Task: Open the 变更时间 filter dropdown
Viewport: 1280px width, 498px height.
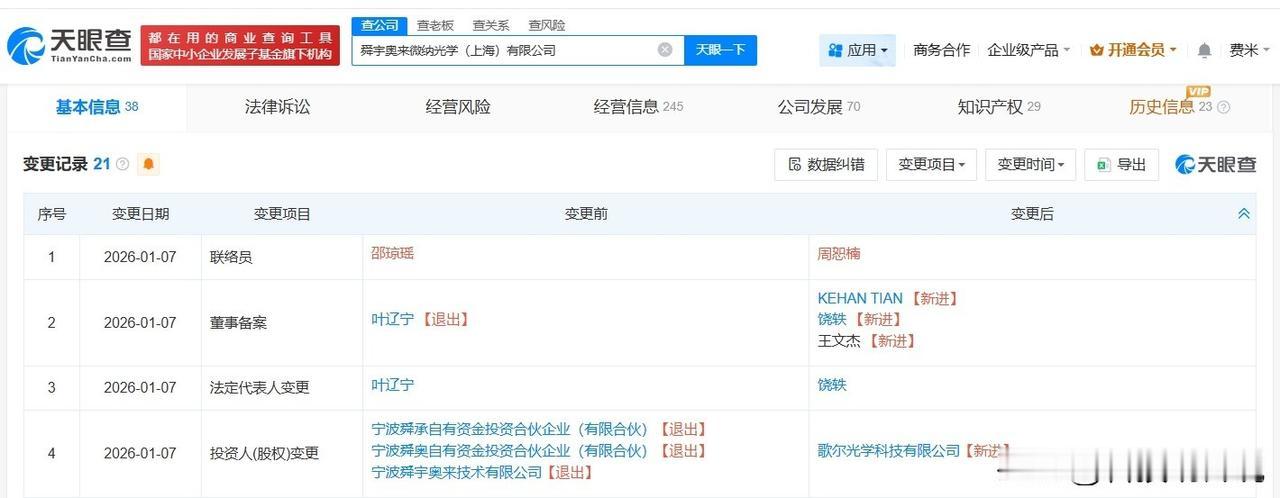Action: (x=1030, y=164)
